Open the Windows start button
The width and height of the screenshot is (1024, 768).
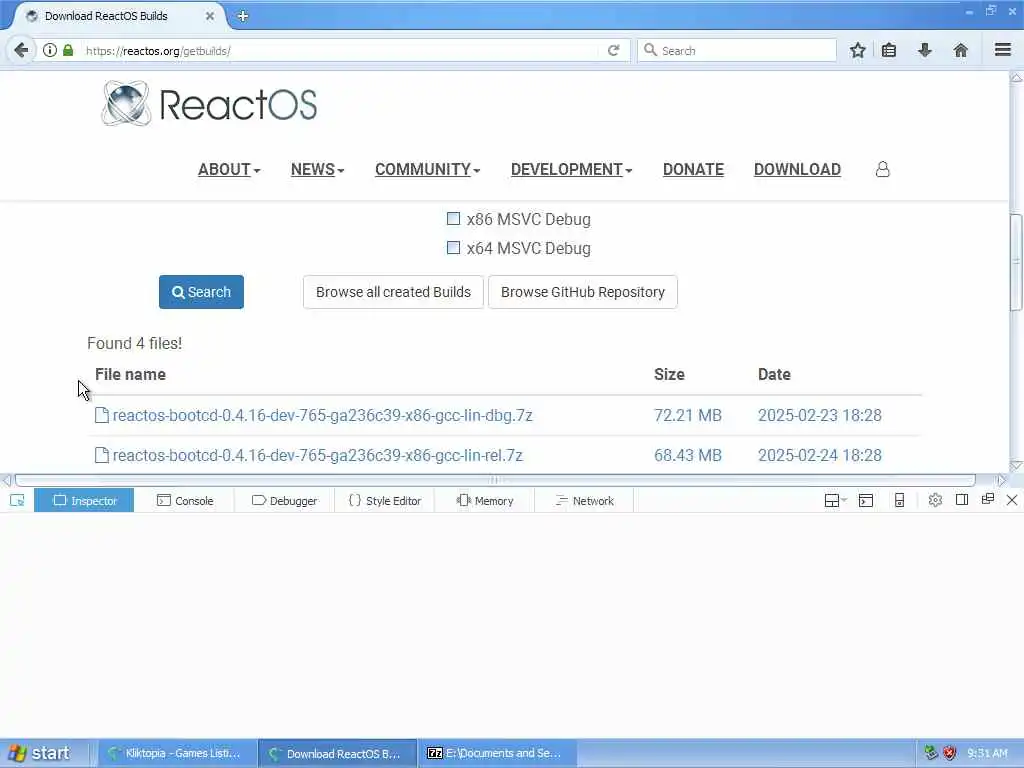40,753
